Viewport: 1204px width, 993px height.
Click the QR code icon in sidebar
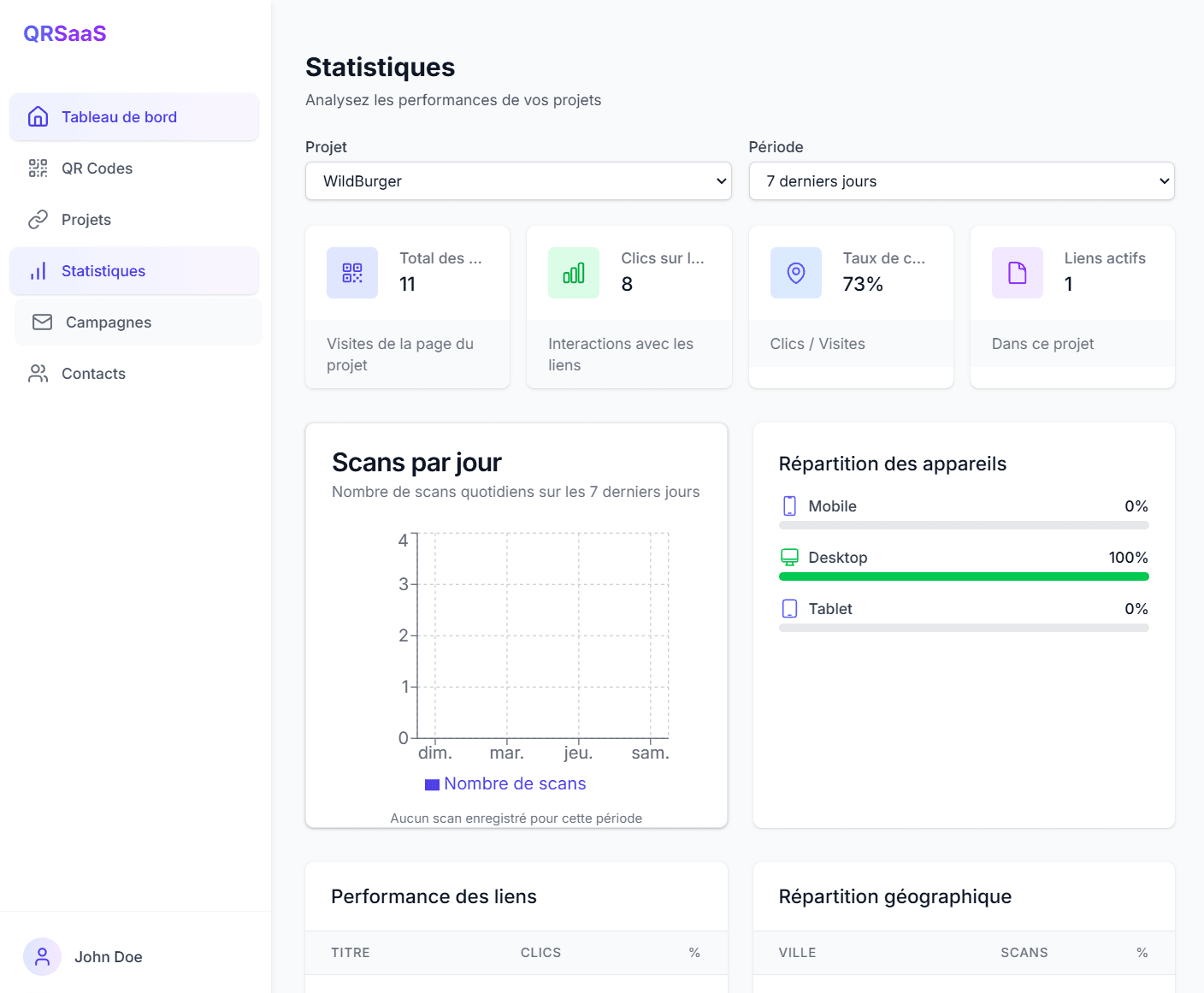[x=38, y=168]
